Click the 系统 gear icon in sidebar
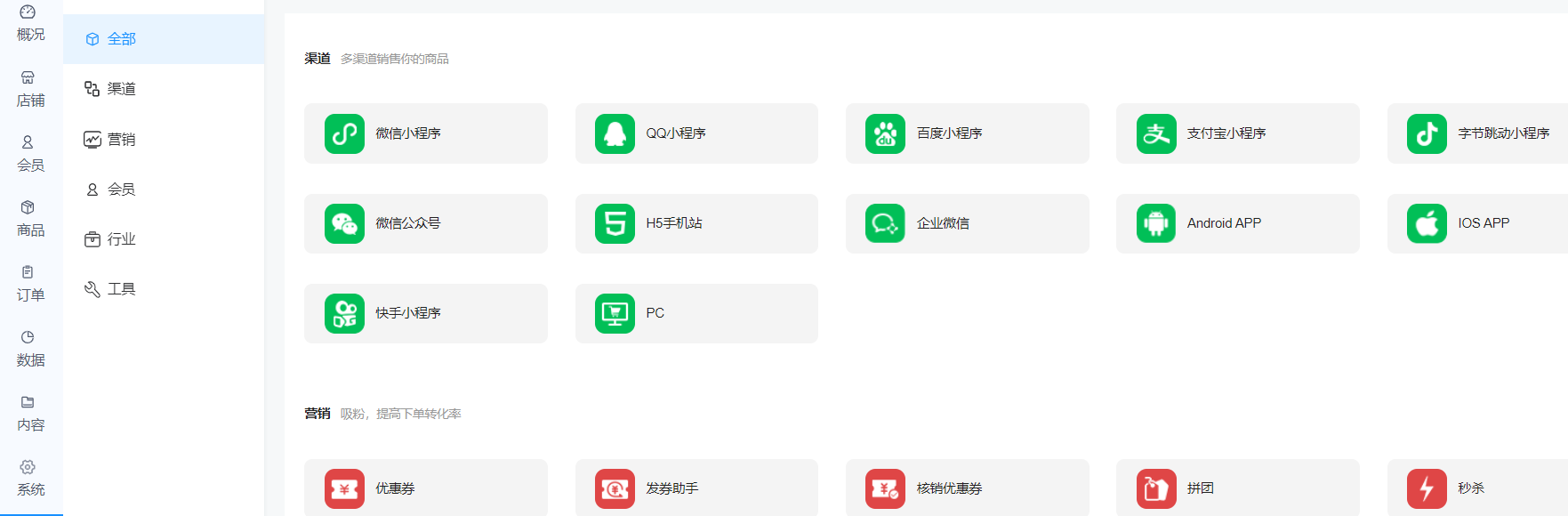The image size is (1568, 516). (28, 467)
